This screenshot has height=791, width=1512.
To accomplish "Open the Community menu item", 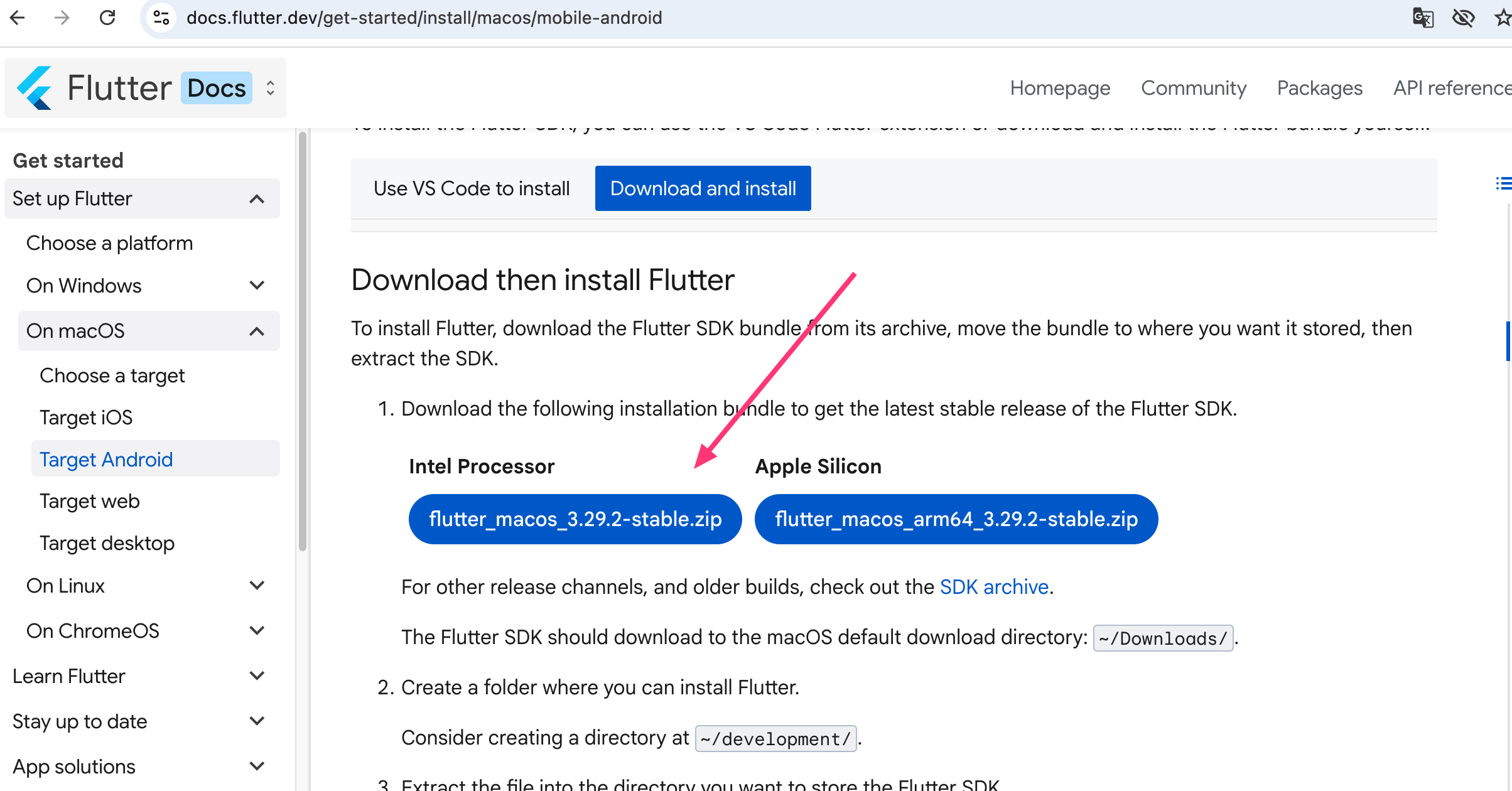I will 1194,87.
